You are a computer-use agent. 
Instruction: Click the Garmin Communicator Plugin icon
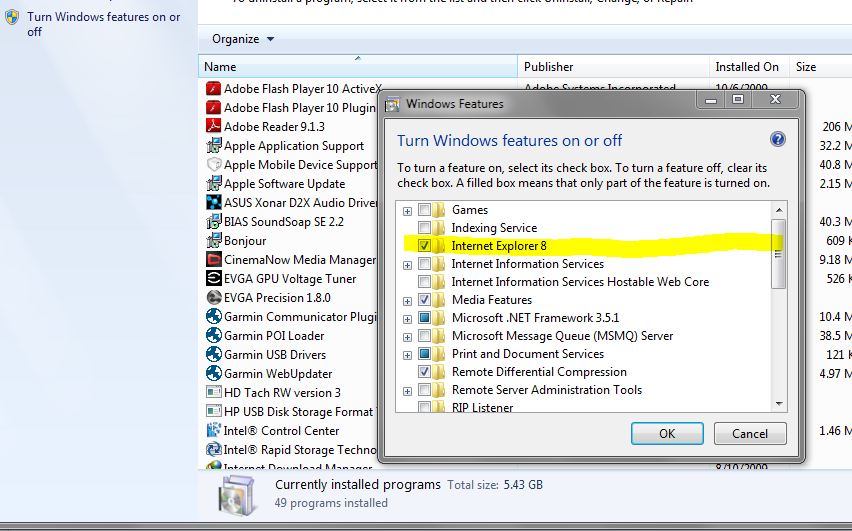214,316
